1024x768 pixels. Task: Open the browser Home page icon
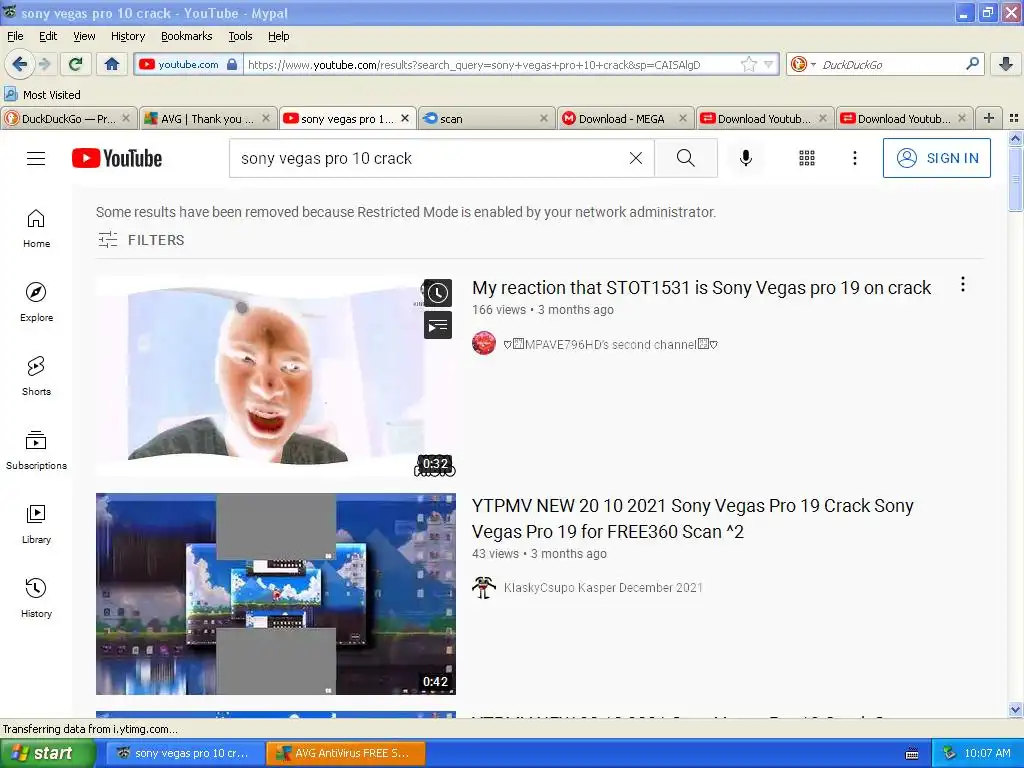pos(112,64)
